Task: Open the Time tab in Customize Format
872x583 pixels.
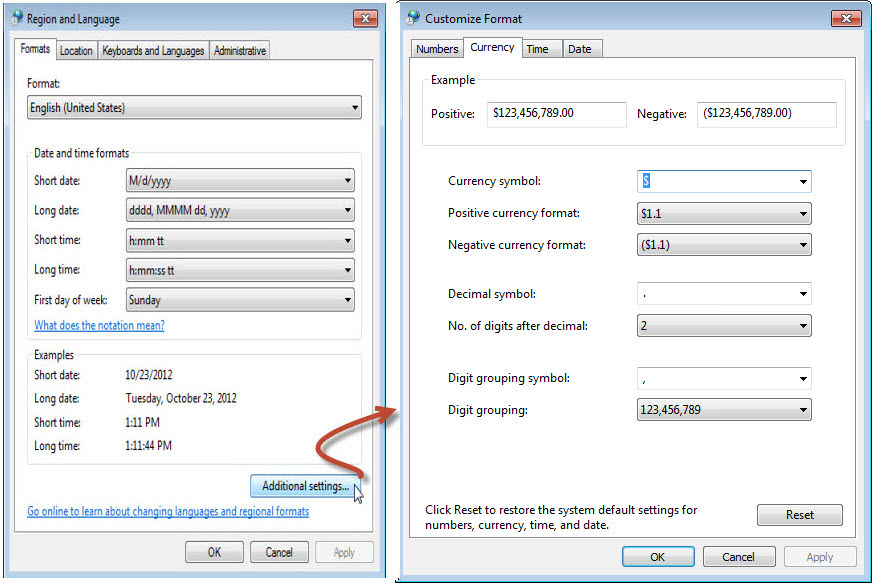Action: tap(537, 49)
